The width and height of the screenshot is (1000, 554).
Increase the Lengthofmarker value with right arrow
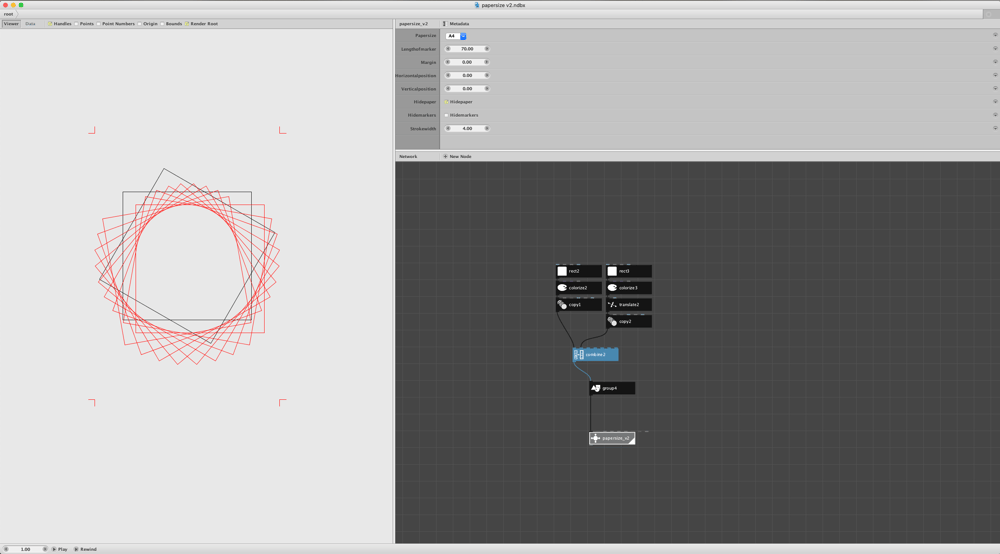click(x=487, y=48)
